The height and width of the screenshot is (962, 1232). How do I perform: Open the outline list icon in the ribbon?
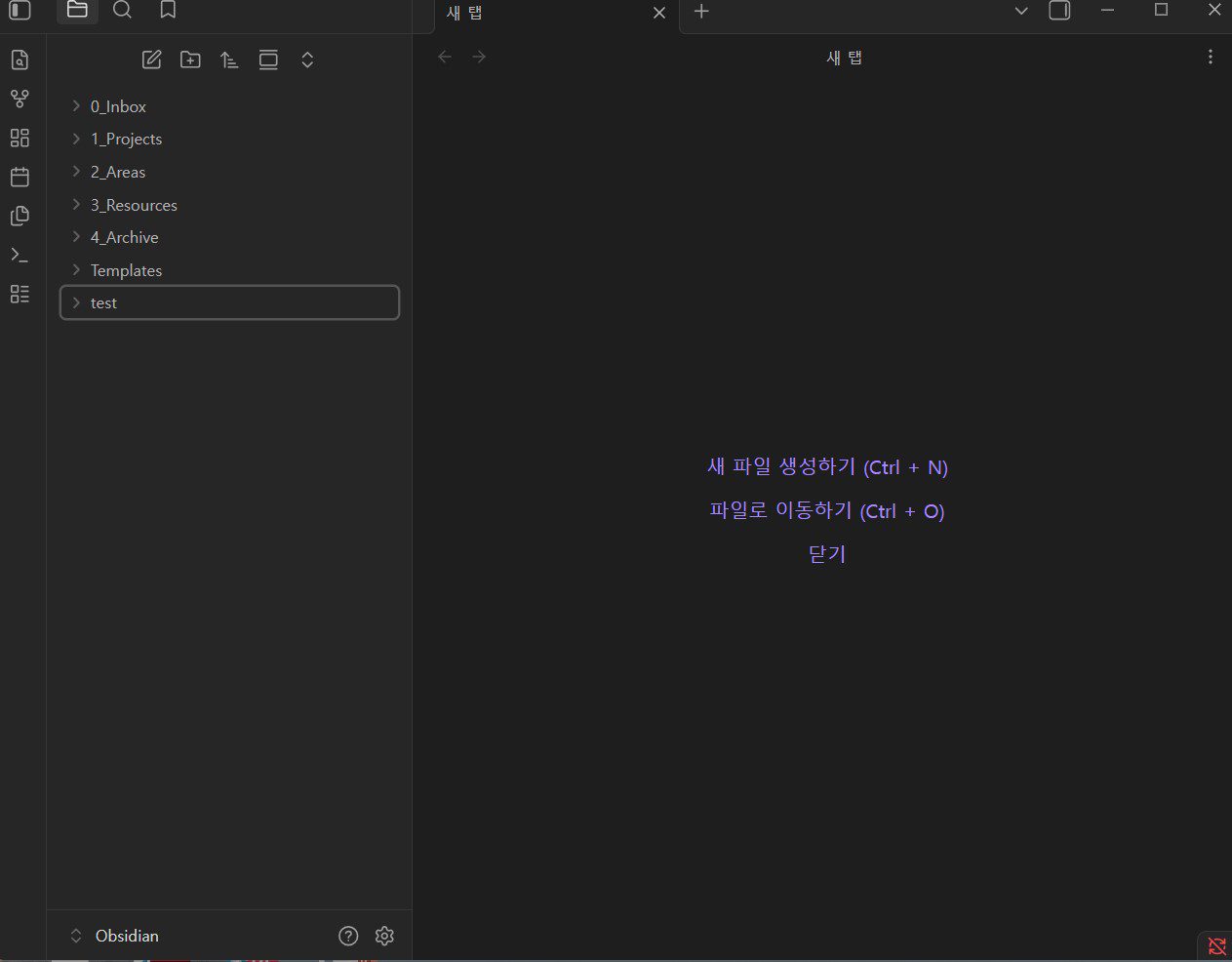coord(20,294)
